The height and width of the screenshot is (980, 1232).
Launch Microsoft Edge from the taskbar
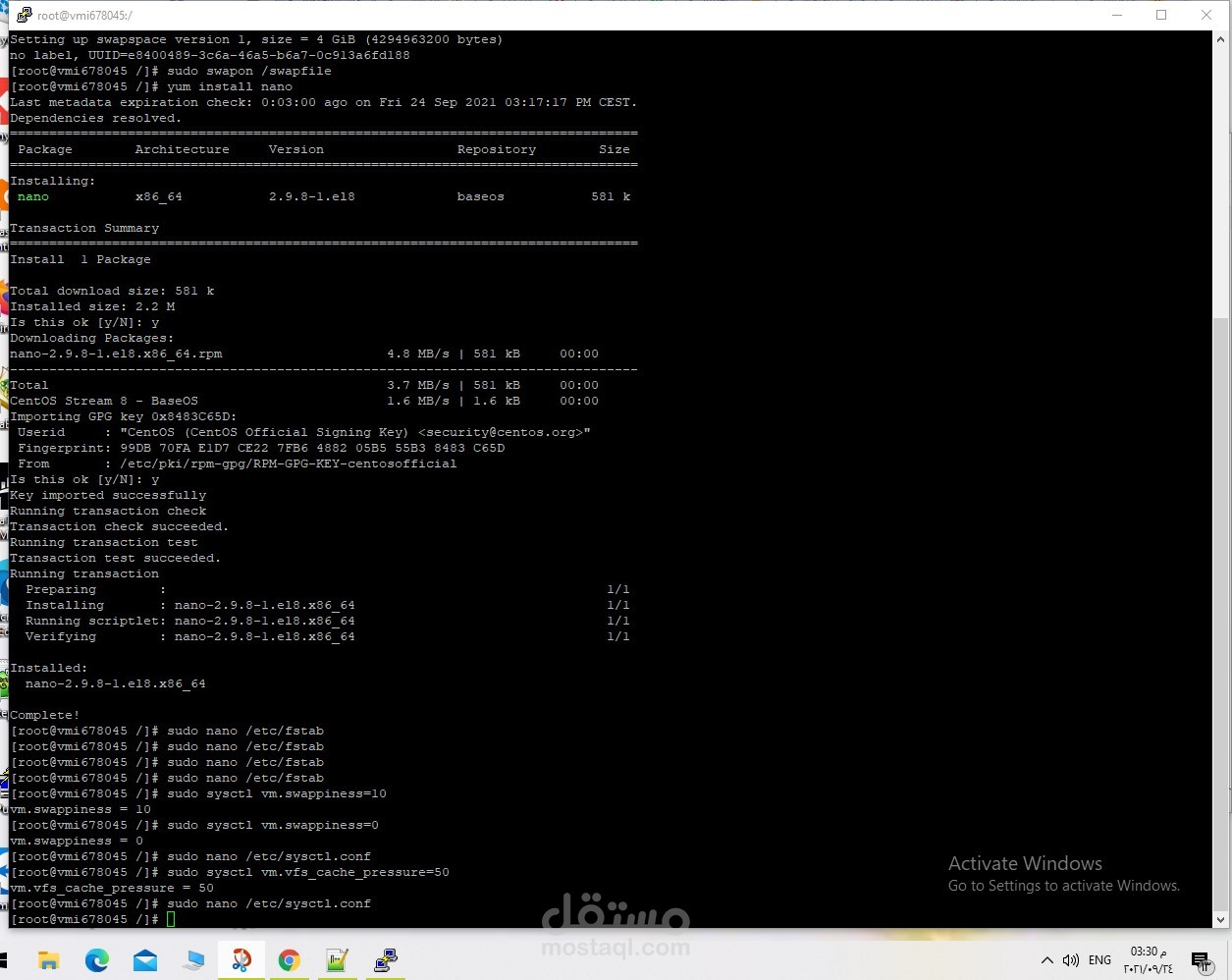96,959
